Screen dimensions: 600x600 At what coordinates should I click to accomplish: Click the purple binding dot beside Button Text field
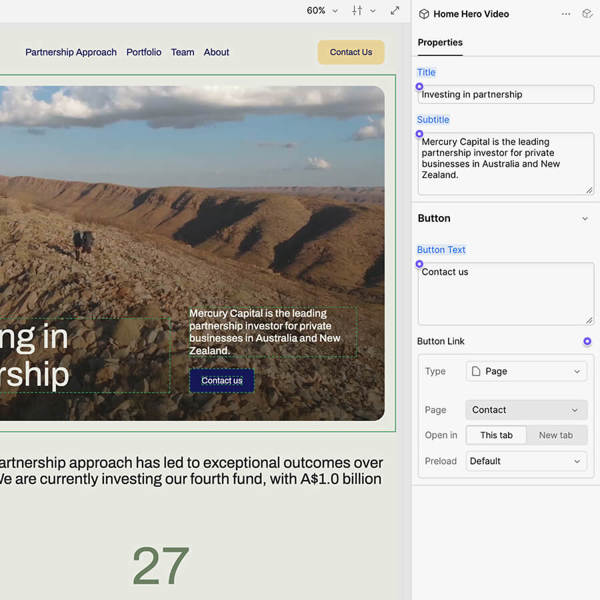(419, 264)
